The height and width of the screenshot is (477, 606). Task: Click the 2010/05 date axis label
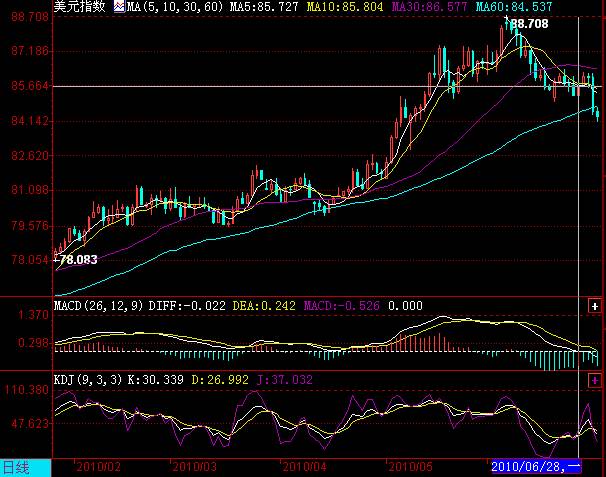pos(410,467)
